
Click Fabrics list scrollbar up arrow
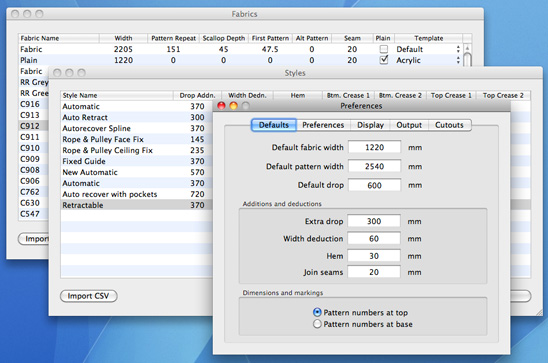467,48
